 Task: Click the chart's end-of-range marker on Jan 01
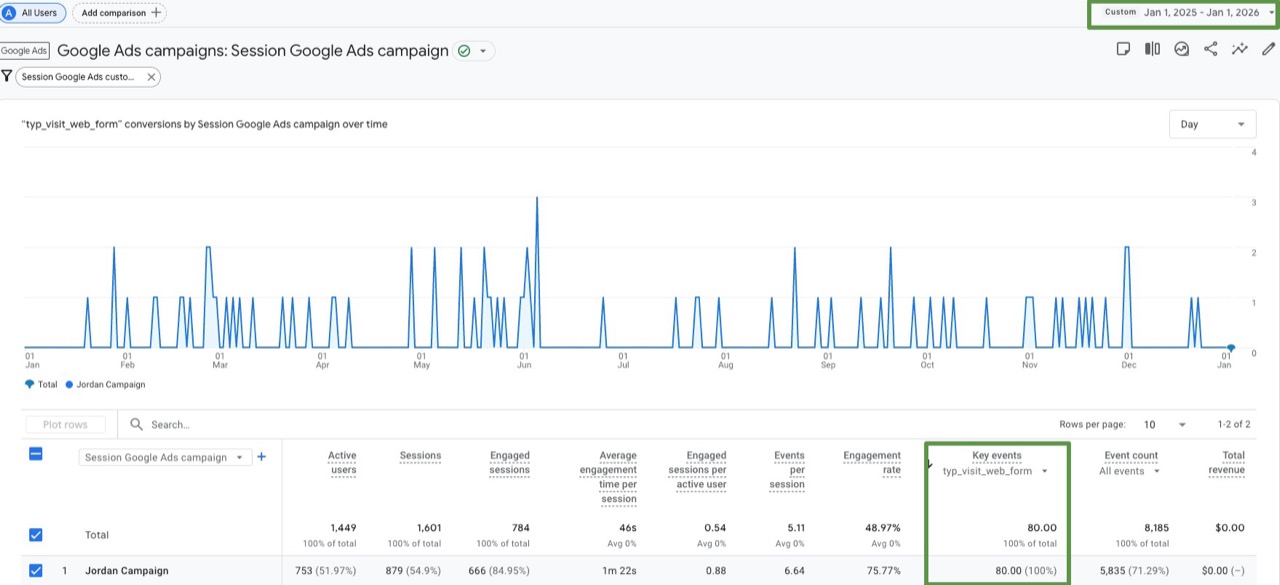point(1231,348)
